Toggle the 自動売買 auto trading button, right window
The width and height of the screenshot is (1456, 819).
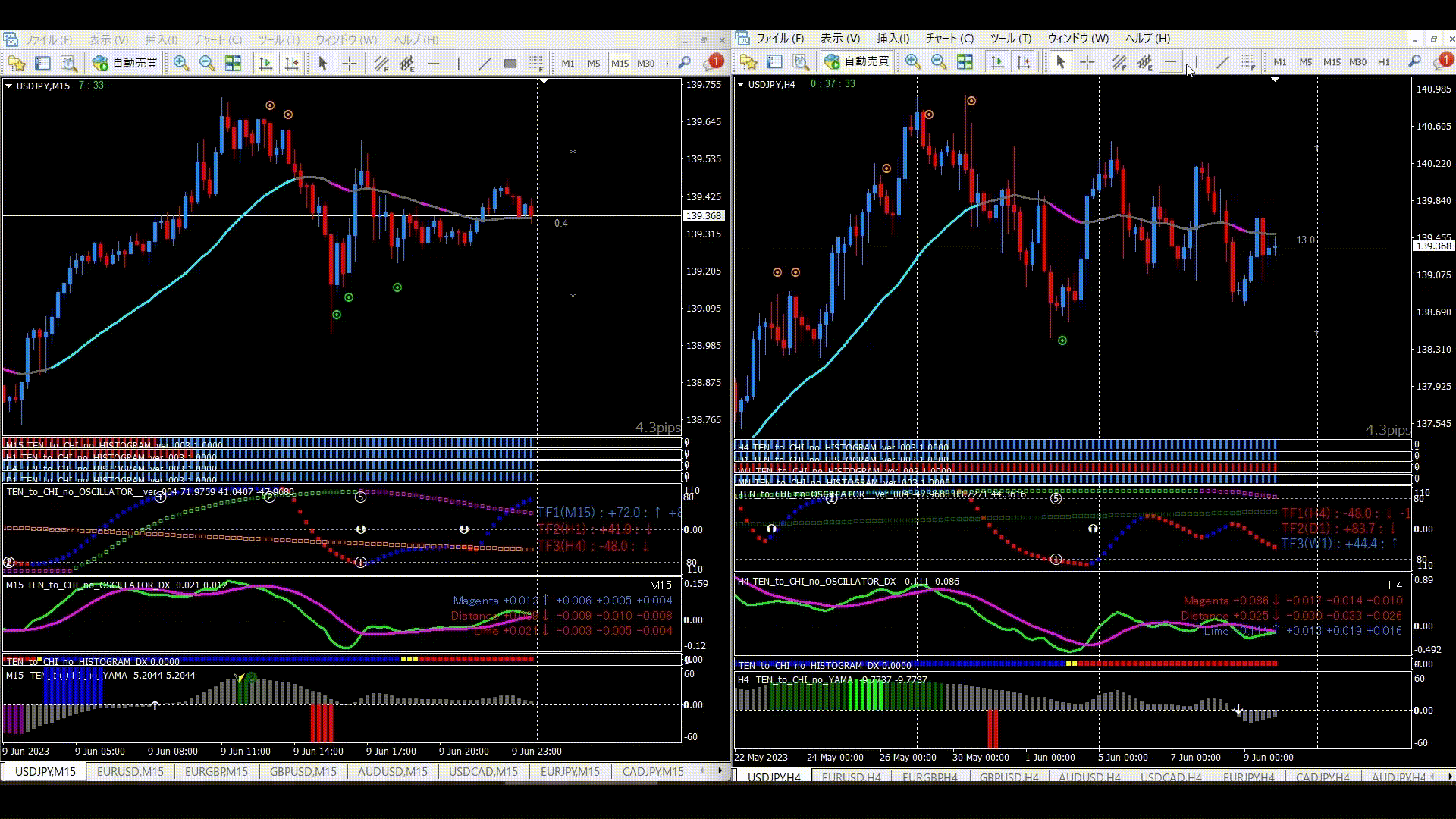858,62
